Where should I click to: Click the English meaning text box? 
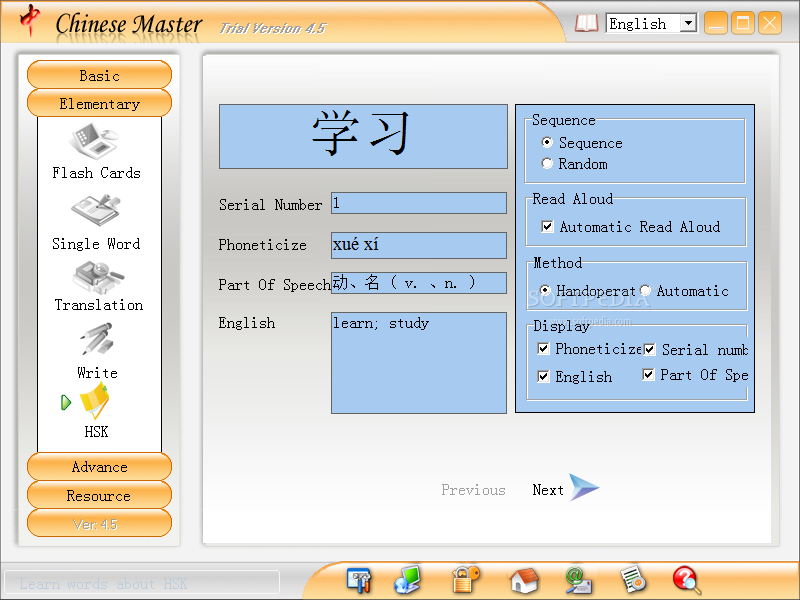click(419, 363)
